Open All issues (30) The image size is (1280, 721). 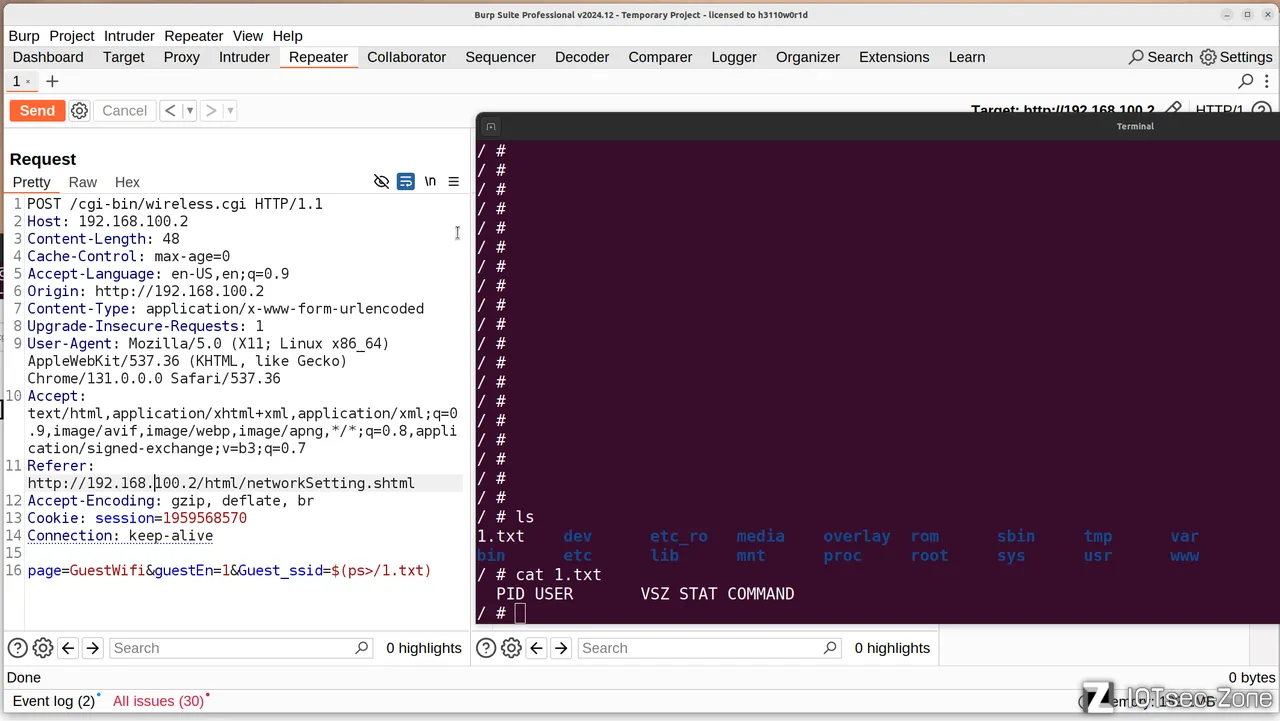(x=159, y=701)
